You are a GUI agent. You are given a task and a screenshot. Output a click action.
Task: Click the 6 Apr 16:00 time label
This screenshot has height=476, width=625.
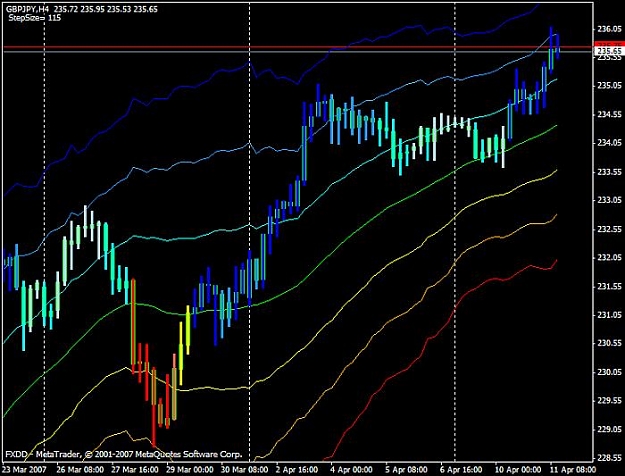click(x=461, y=470)
